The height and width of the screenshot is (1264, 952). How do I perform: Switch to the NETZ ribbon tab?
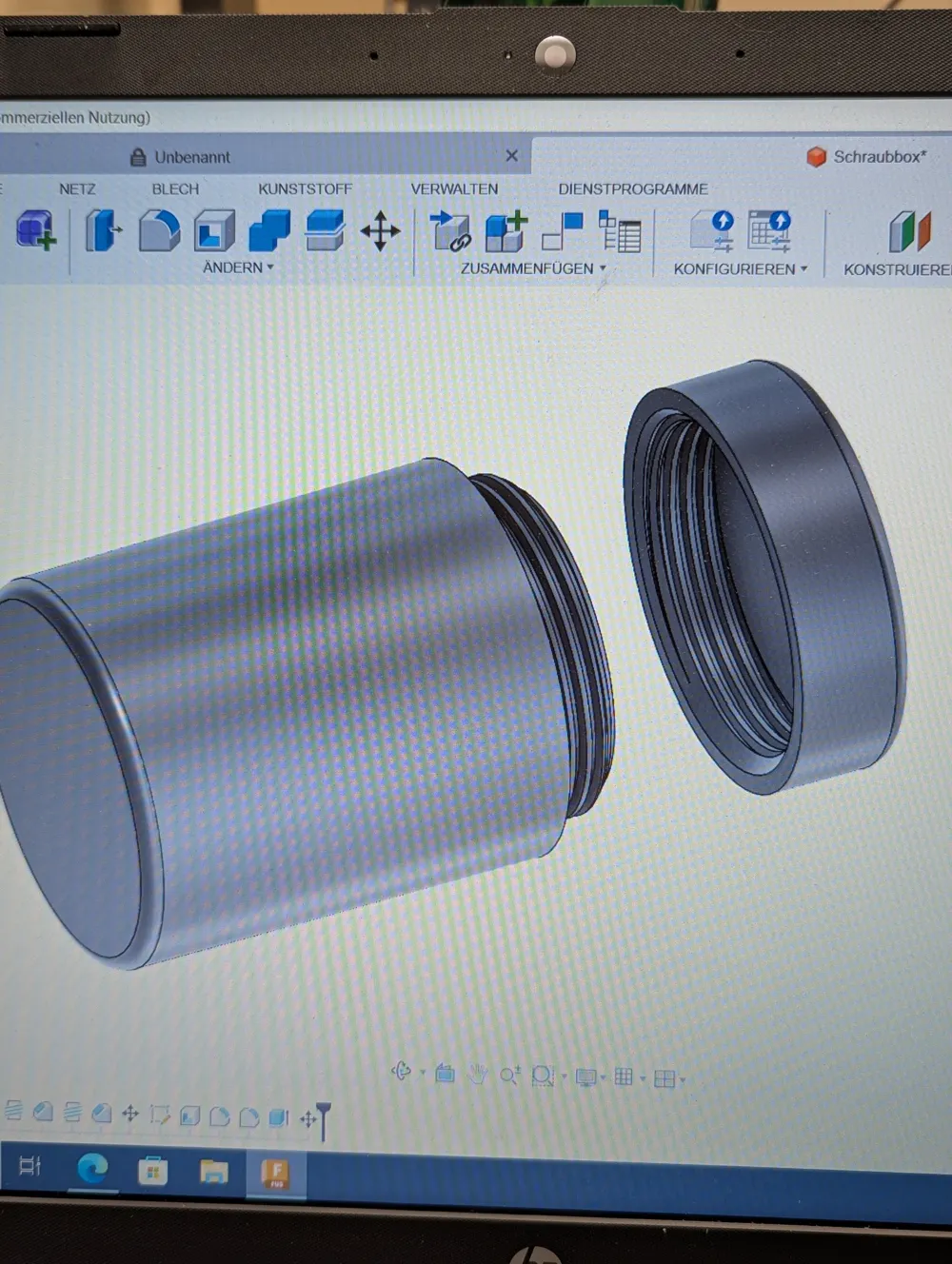(x=77, y=188)
